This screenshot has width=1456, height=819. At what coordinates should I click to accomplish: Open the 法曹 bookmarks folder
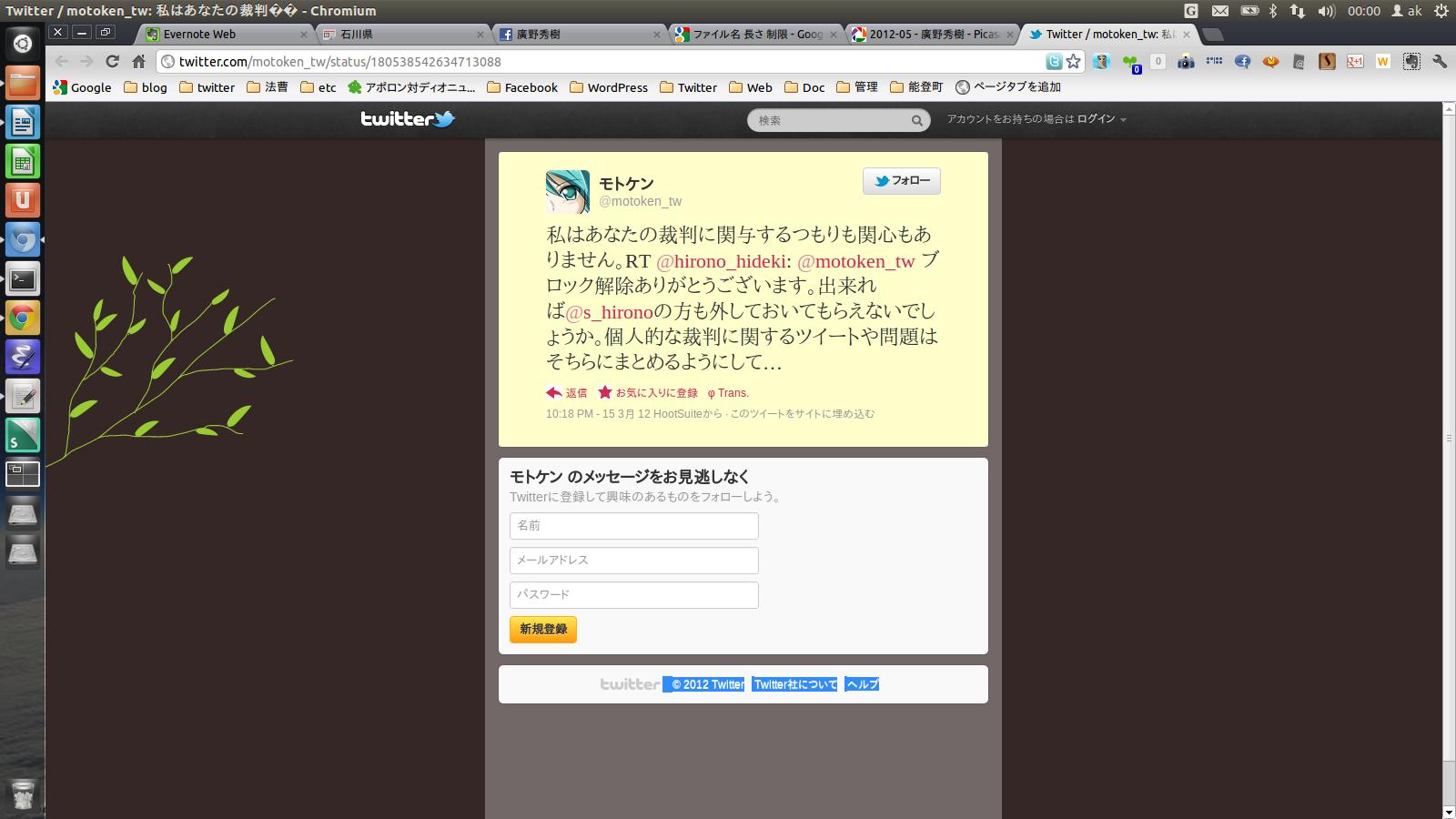pyautogui.click(x=267, y=87)
